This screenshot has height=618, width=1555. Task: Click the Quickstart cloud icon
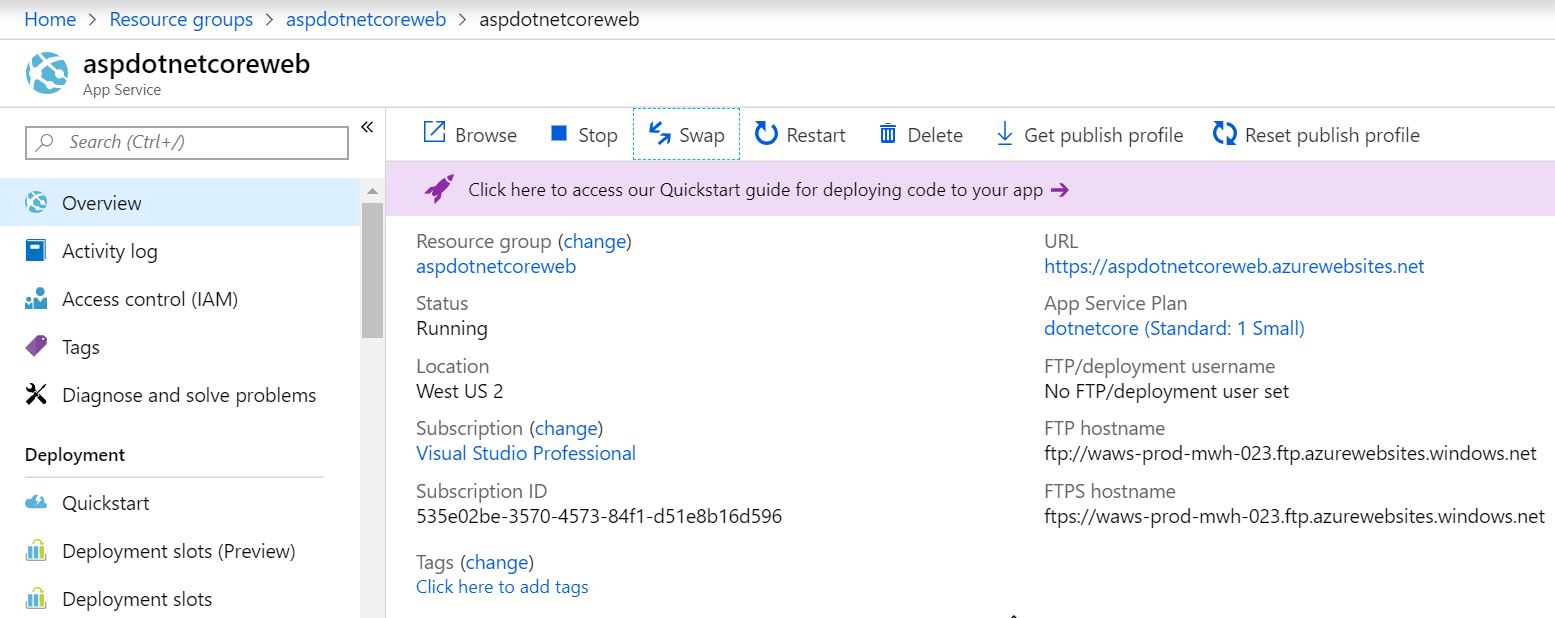pos(36,503)
